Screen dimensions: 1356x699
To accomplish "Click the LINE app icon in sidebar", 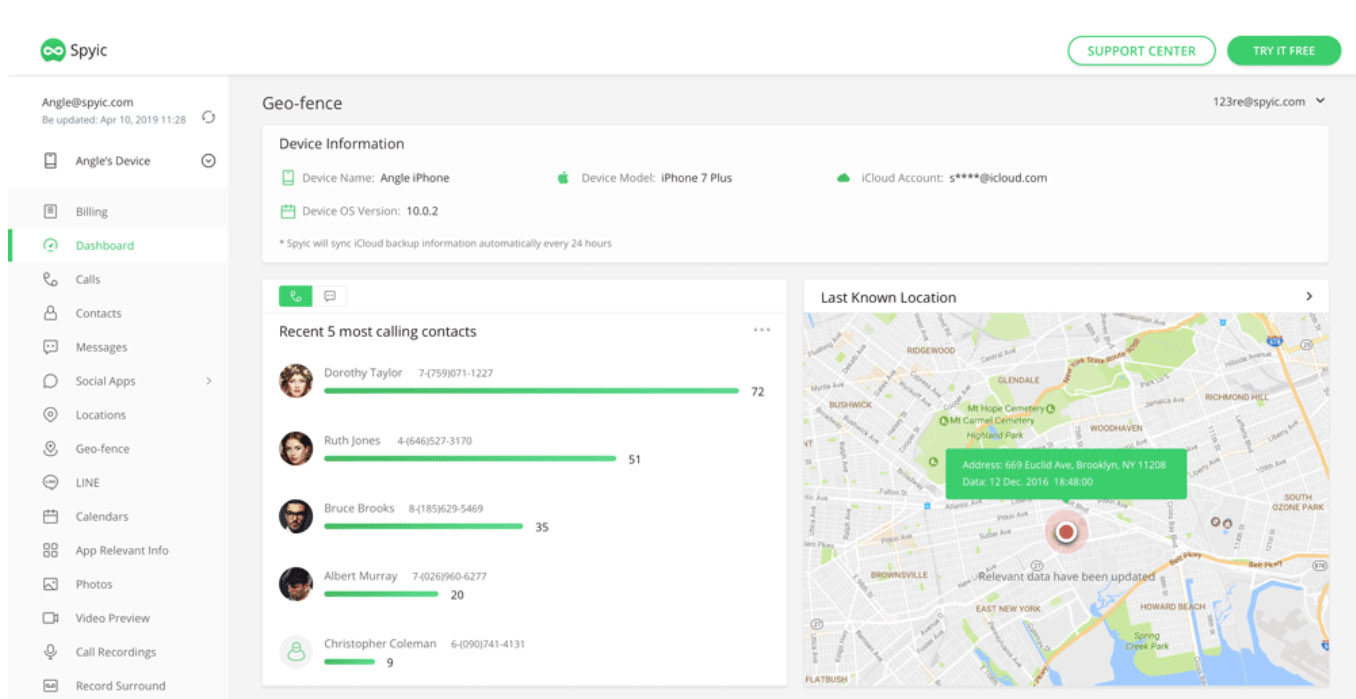I will [50, 482].
